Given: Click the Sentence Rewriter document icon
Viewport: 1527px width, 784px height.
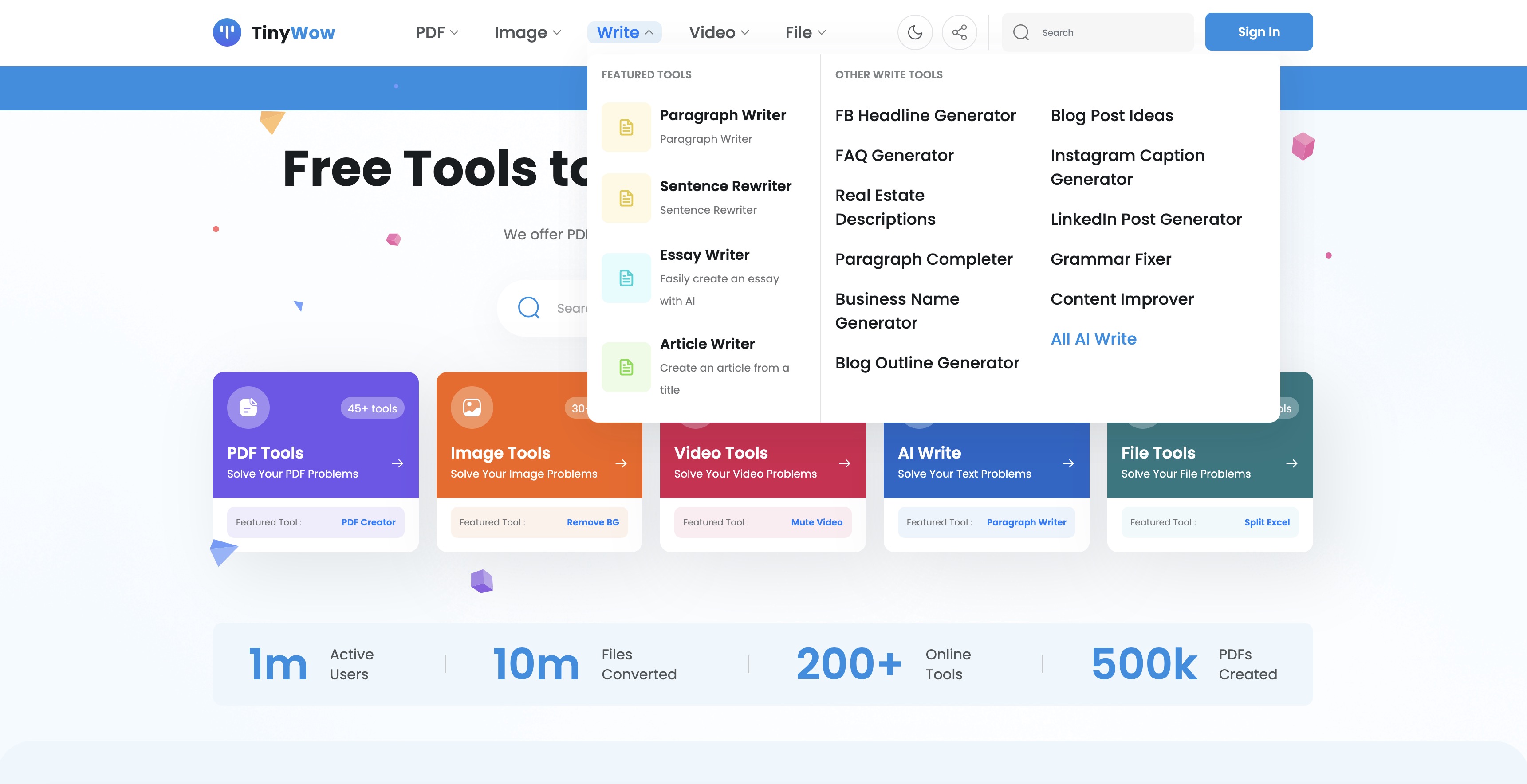Looking at the screenshot, I should click(626, 198).
